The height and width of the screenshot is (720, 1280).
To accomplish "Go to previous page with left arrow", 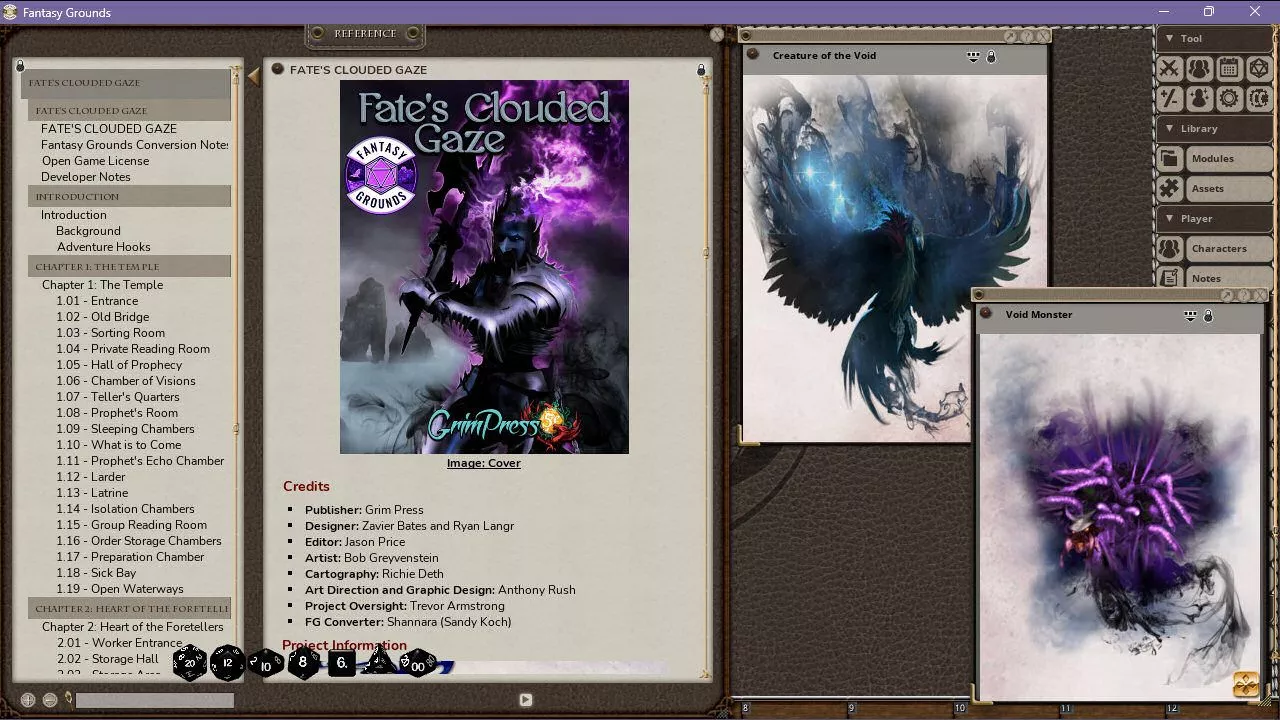I will coord(254,76).
